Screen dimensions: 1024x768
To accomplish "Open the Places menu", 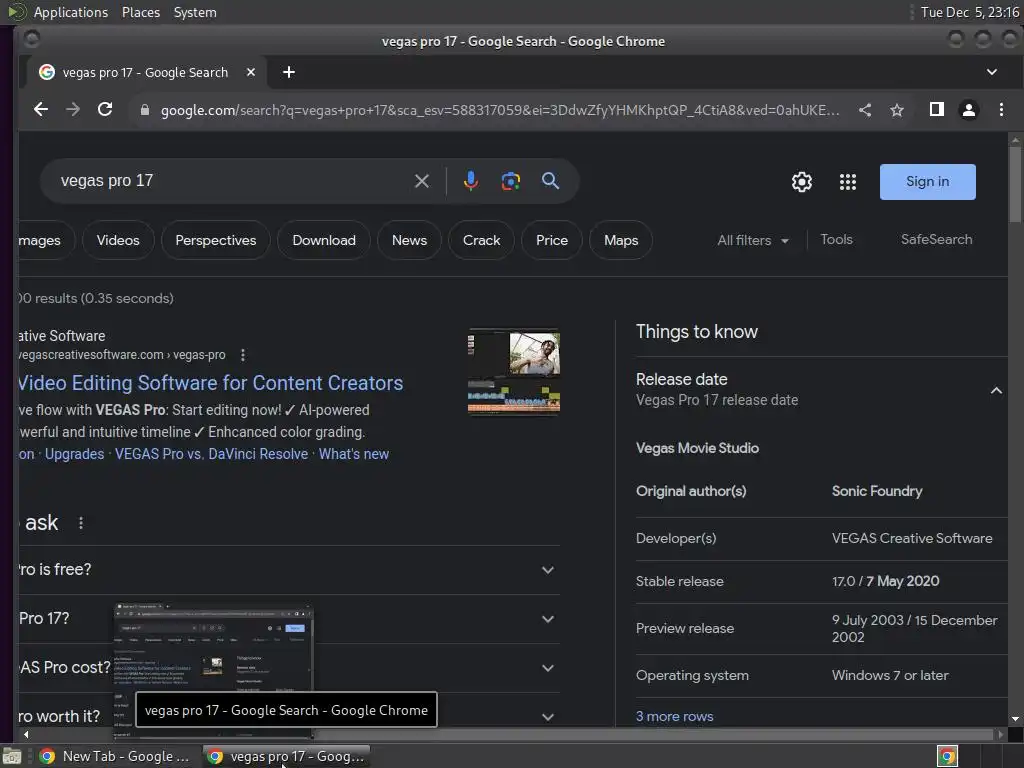I will (x=141, y=12).
